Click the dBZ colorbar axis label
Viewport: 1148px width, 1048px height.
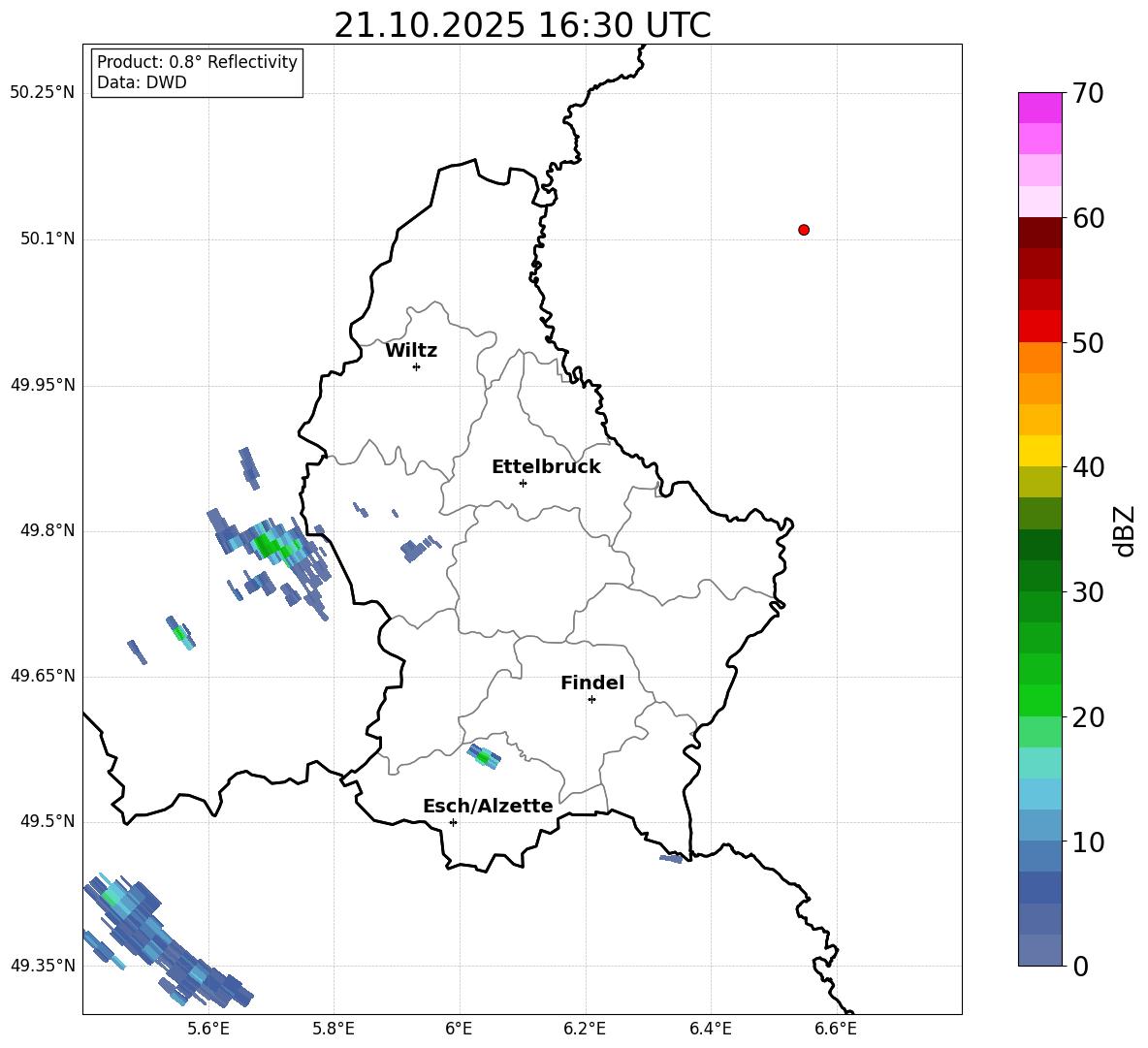(1126, 530)
